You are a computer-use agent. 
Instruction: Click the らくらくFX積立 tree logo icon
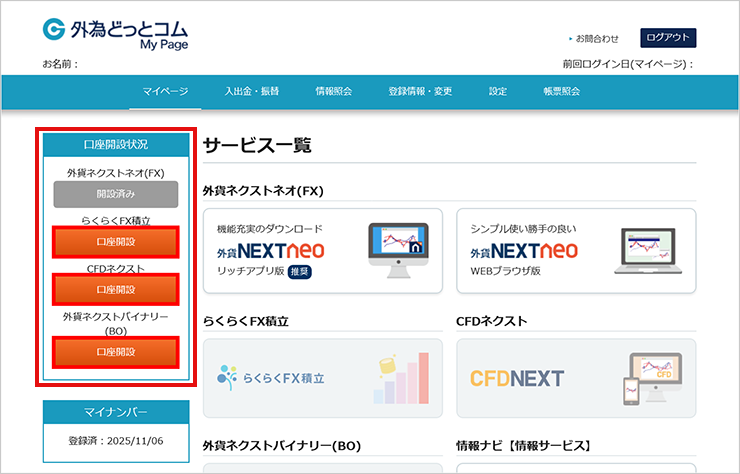[227, 377]
